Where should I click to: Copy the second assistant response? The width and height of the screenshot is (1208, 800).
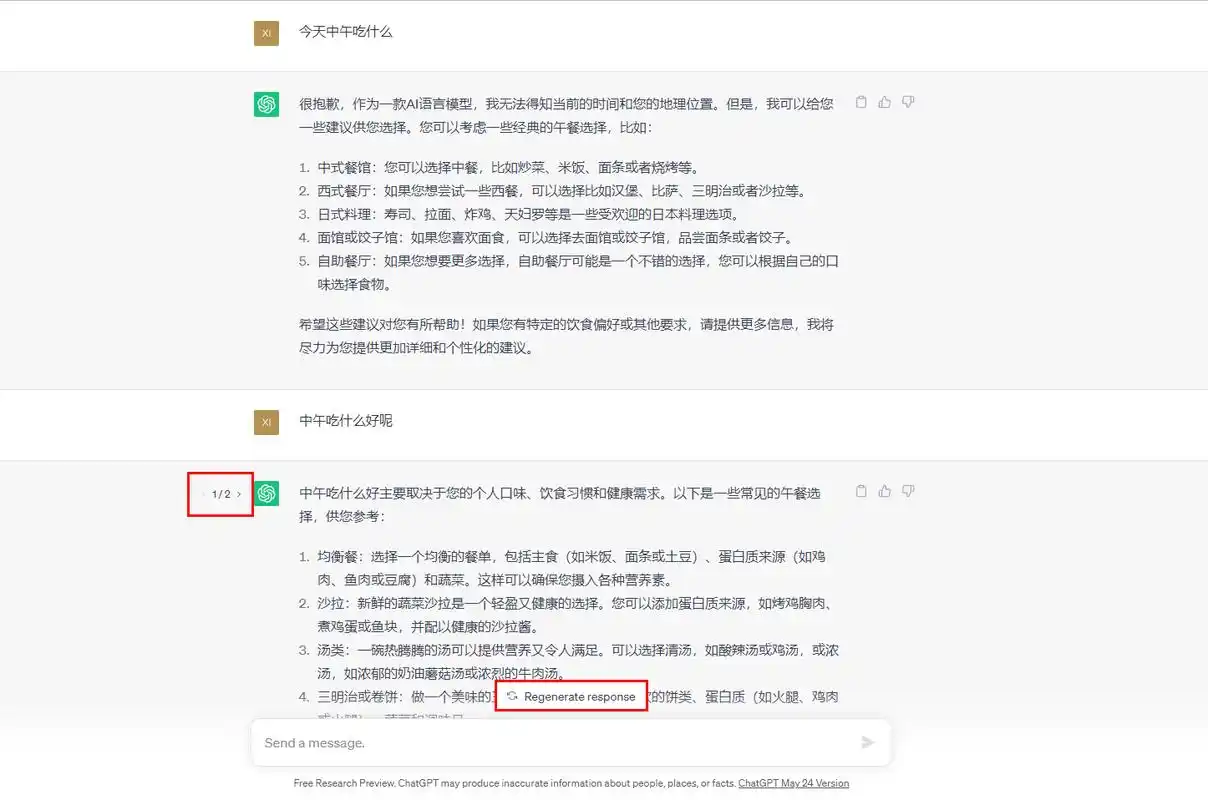pyautogui.click(x=861, y=491)
